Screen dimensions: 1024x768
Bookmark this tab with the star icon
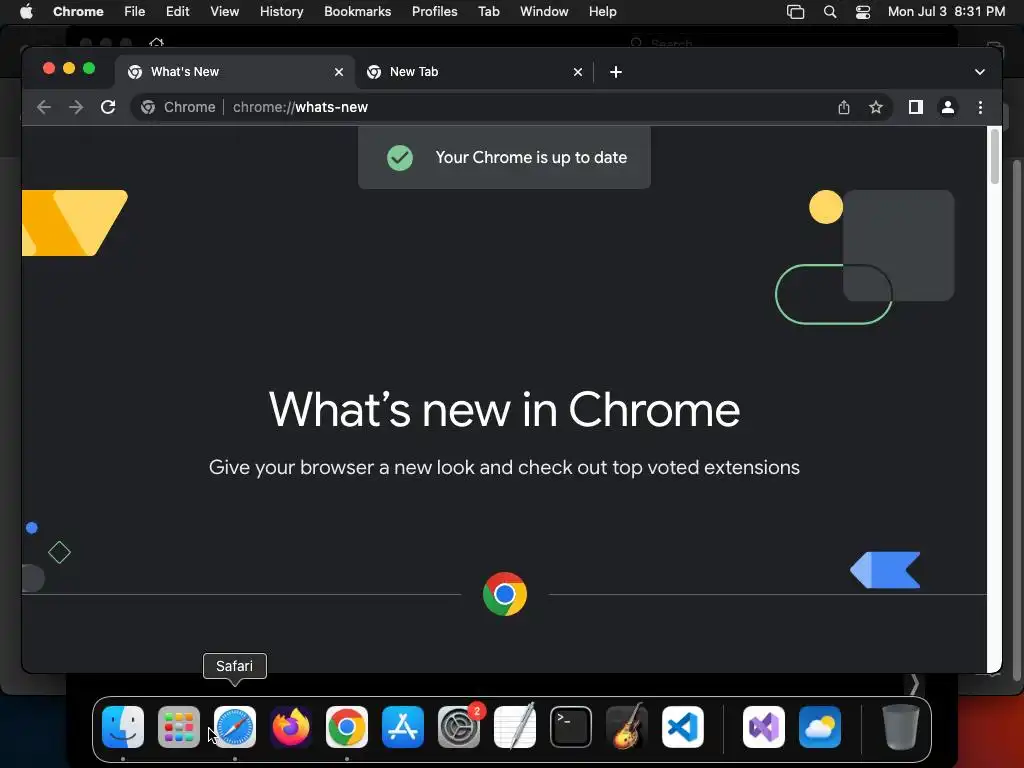point(876,107)
